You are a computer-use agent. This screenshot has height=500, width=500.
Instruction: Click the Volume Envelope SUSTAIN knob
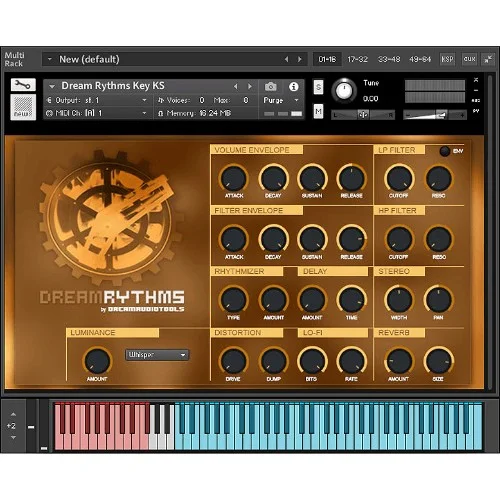(x=312, y=178)
